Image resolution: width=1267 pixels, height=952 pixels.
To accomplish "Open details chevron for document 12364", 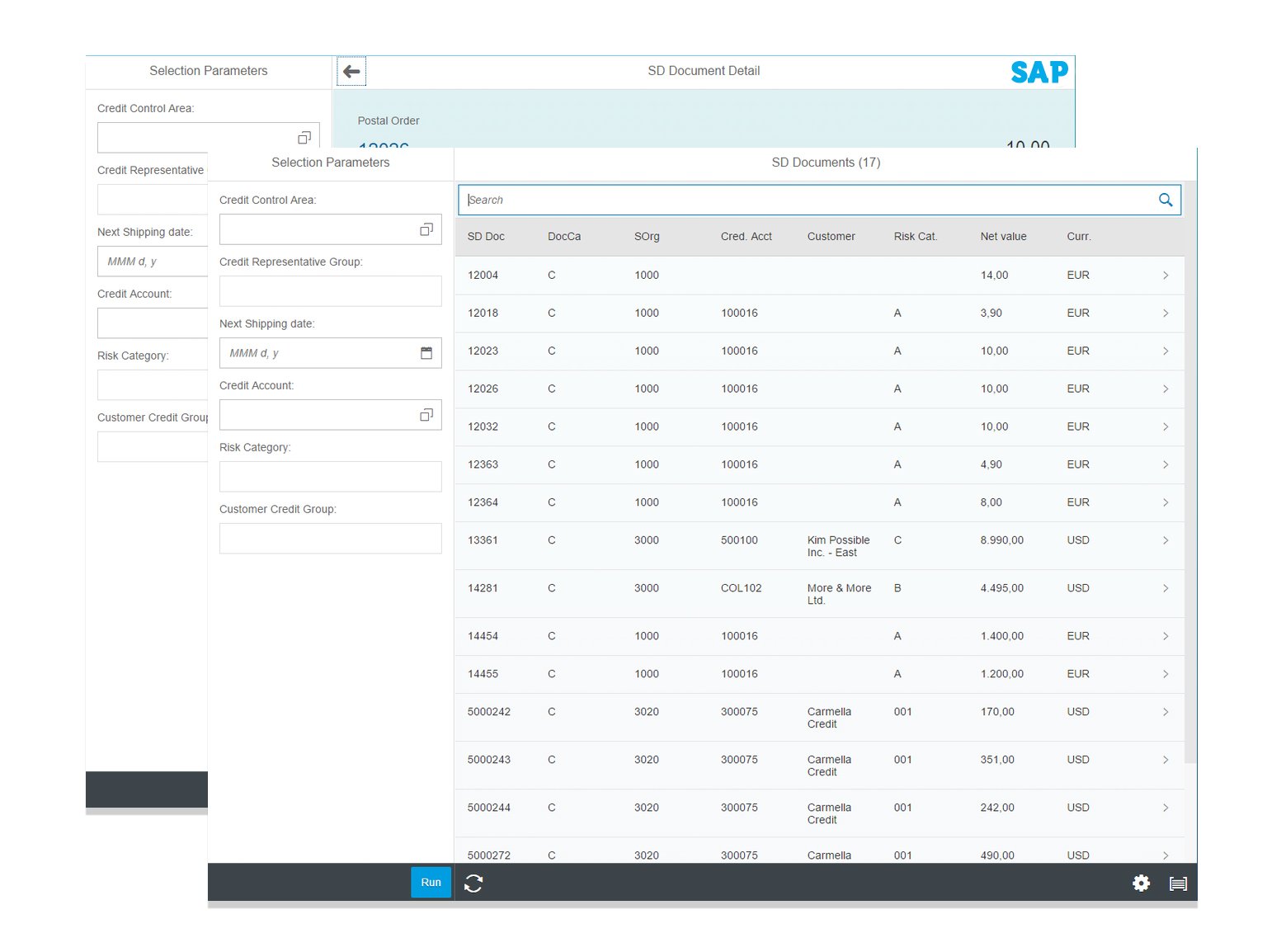I will point(1166,503).
